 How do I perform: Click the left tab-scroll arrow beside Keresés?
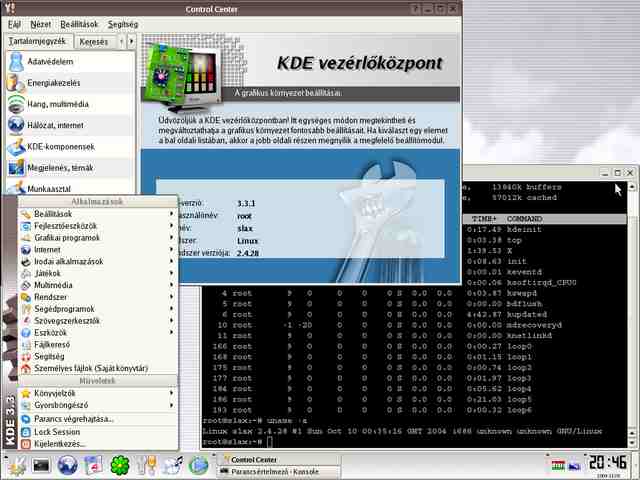point(121,41)
